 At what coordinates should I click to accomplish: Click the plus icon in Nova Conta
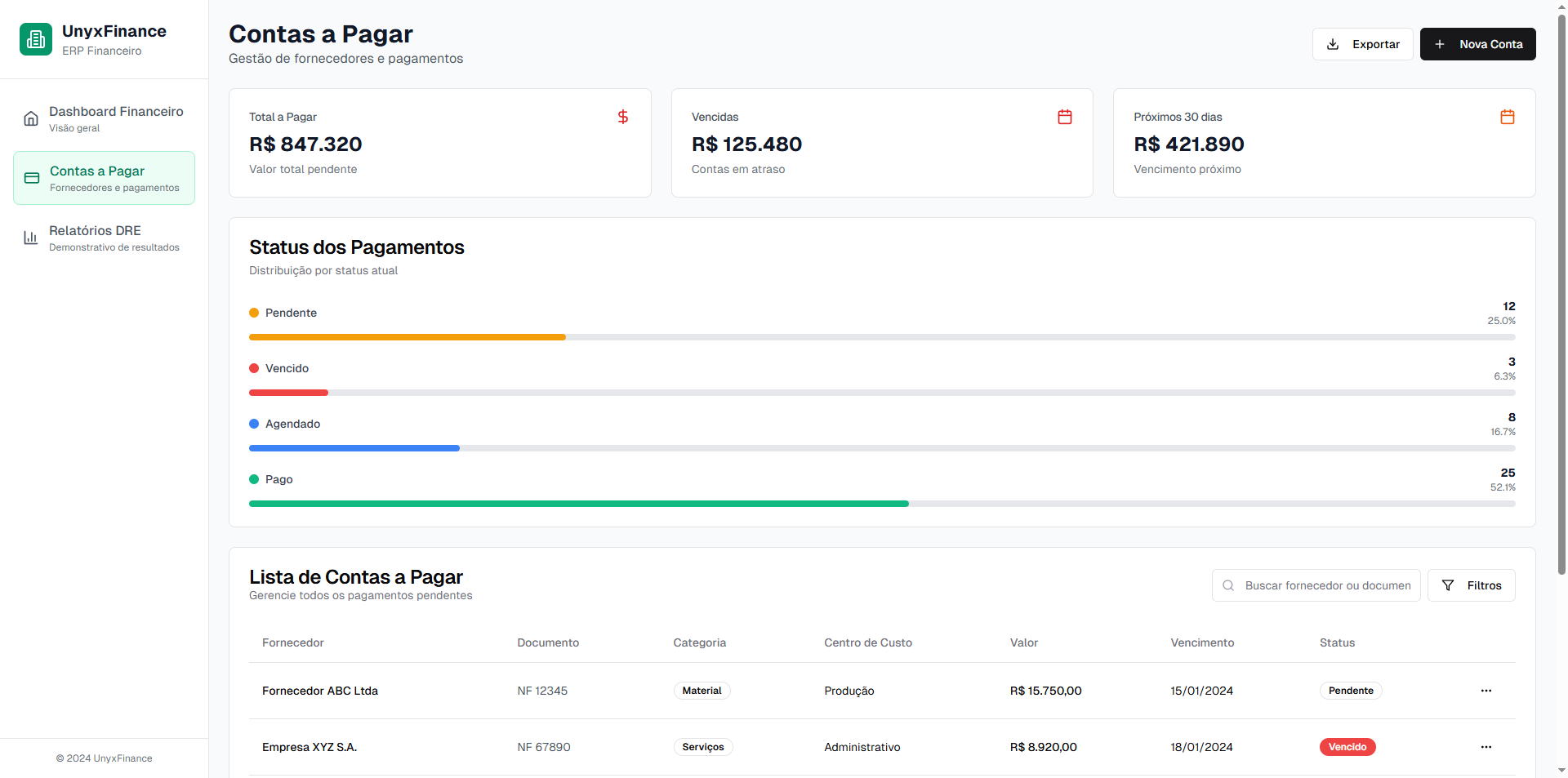[x=1440, y=44]
